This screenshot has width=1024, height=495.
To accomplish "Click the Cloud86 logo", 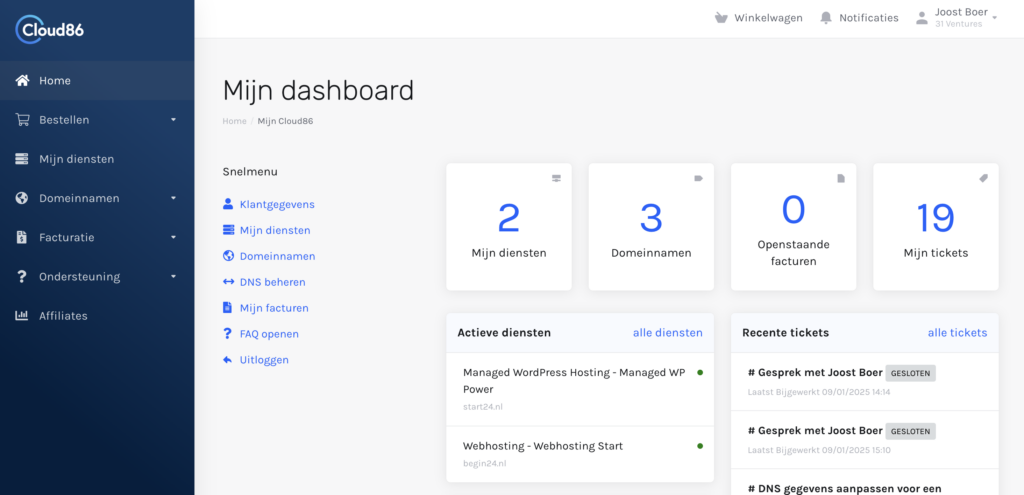I will tap(50, 30).
